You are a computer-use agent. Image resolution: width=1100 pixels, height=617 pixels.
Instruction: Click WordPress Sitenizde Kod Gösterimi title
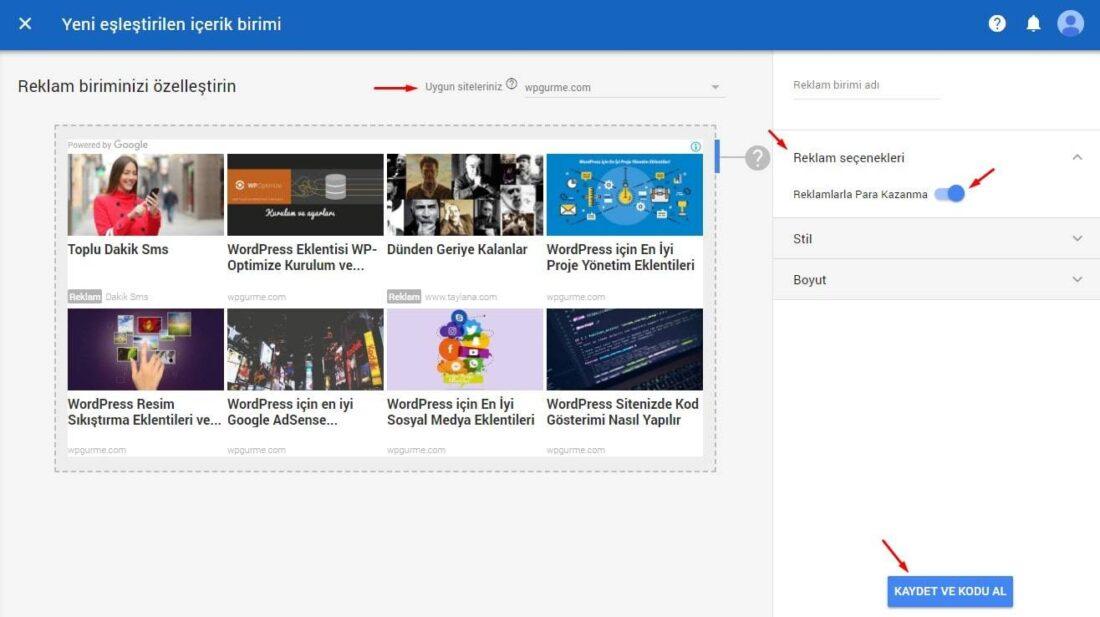pyautogui.click(x=622, y=412)
